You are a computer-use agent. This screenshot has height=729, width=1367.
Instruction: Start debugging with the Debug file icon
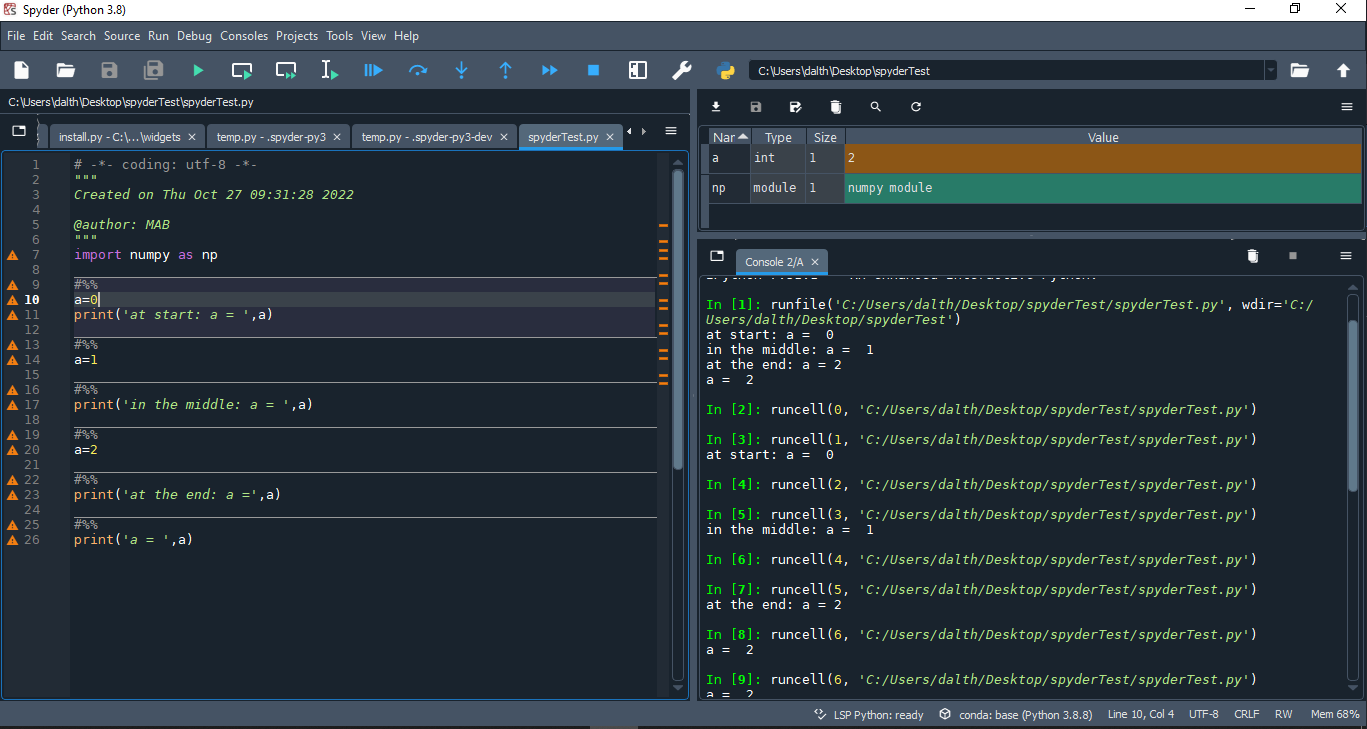[373, 70]
